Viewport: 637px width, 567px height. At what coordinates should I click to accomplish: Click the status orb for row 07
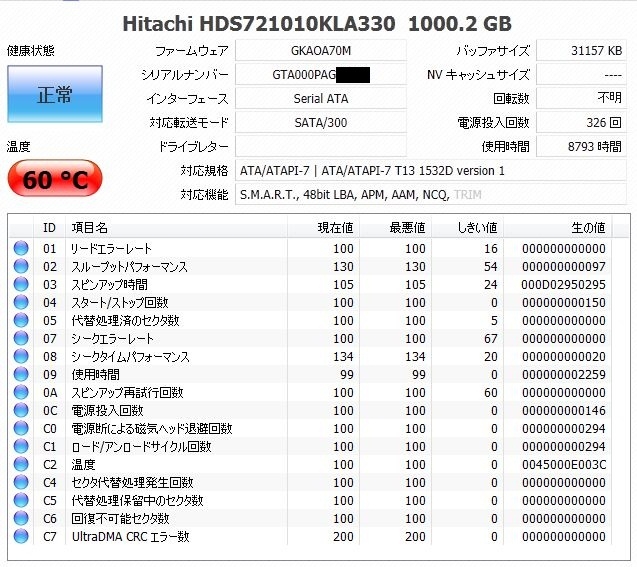(x=21, y=338)
